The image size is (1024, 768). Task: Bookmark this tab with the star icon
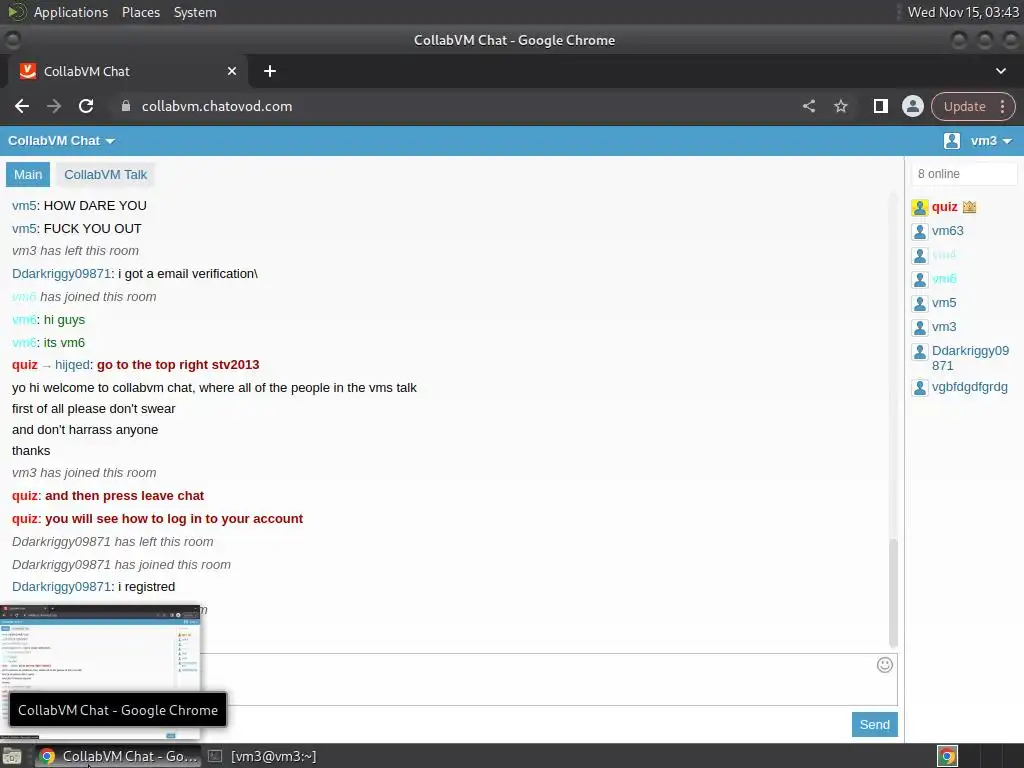[841, 106]
